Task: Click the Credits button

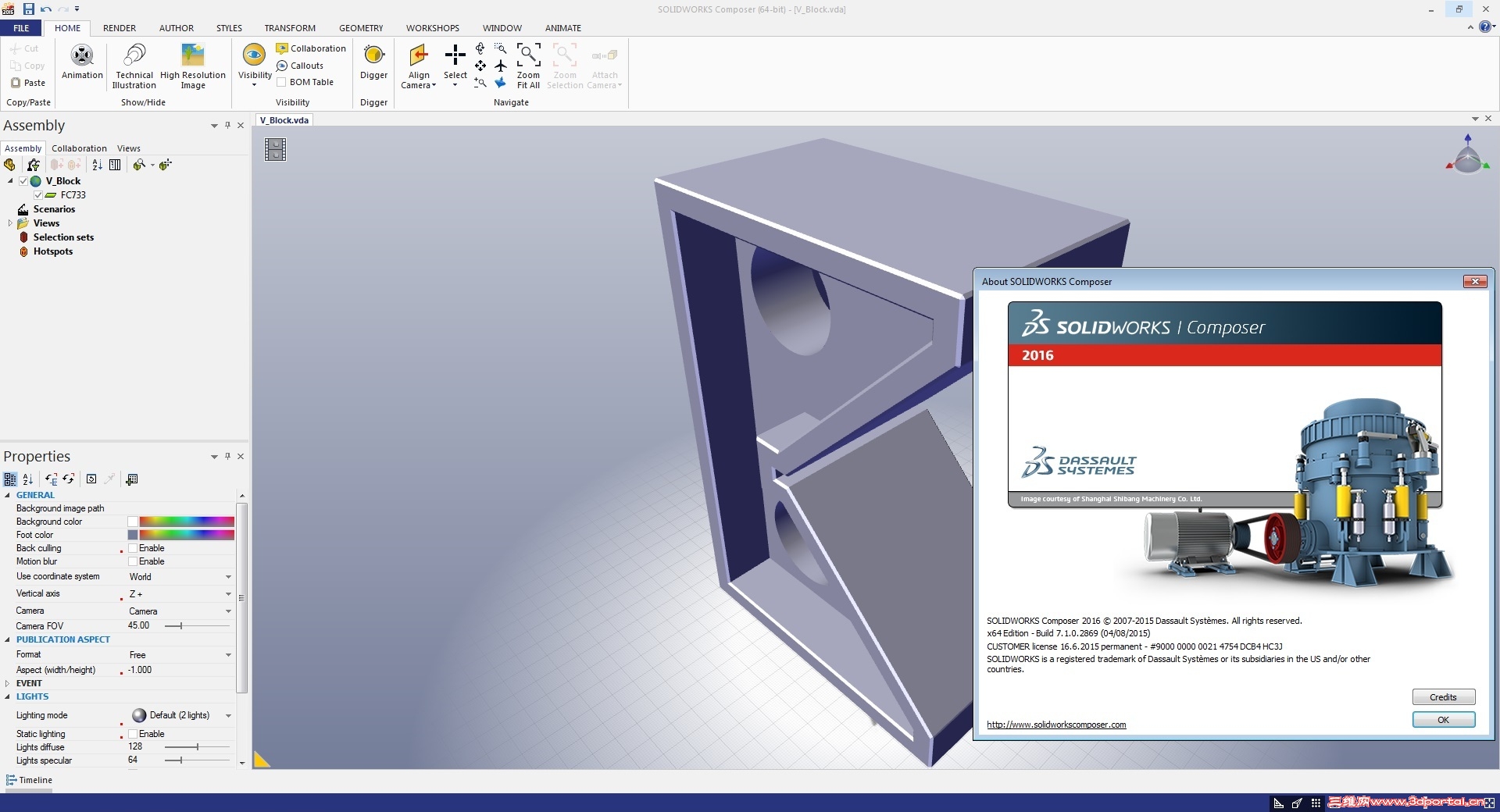Action: coord(1443,697)
